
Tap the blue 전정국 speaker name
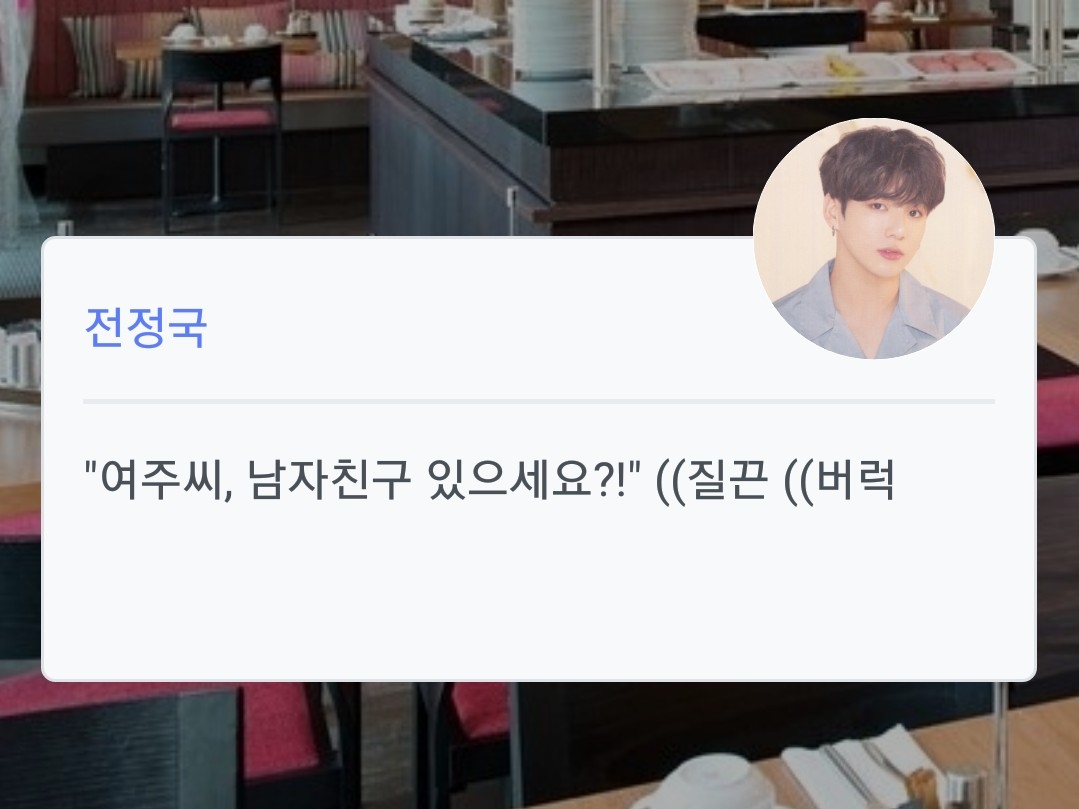[145, 327]
